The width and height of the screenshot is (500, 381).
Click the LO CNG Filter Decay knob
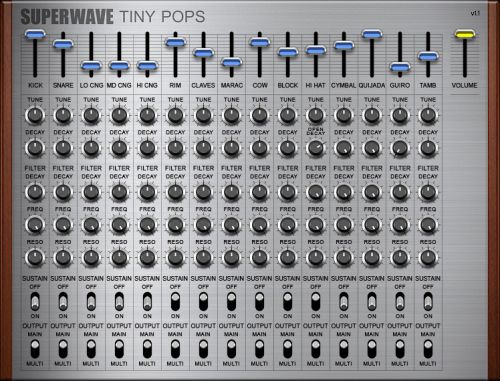91,192
